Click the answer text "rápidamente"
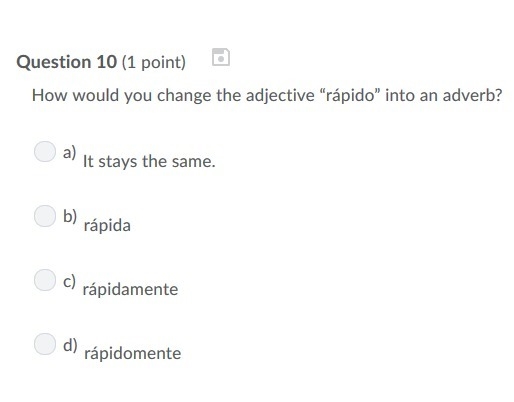The width and height of the screenshot is (514, 402). (x=130, y=290)
